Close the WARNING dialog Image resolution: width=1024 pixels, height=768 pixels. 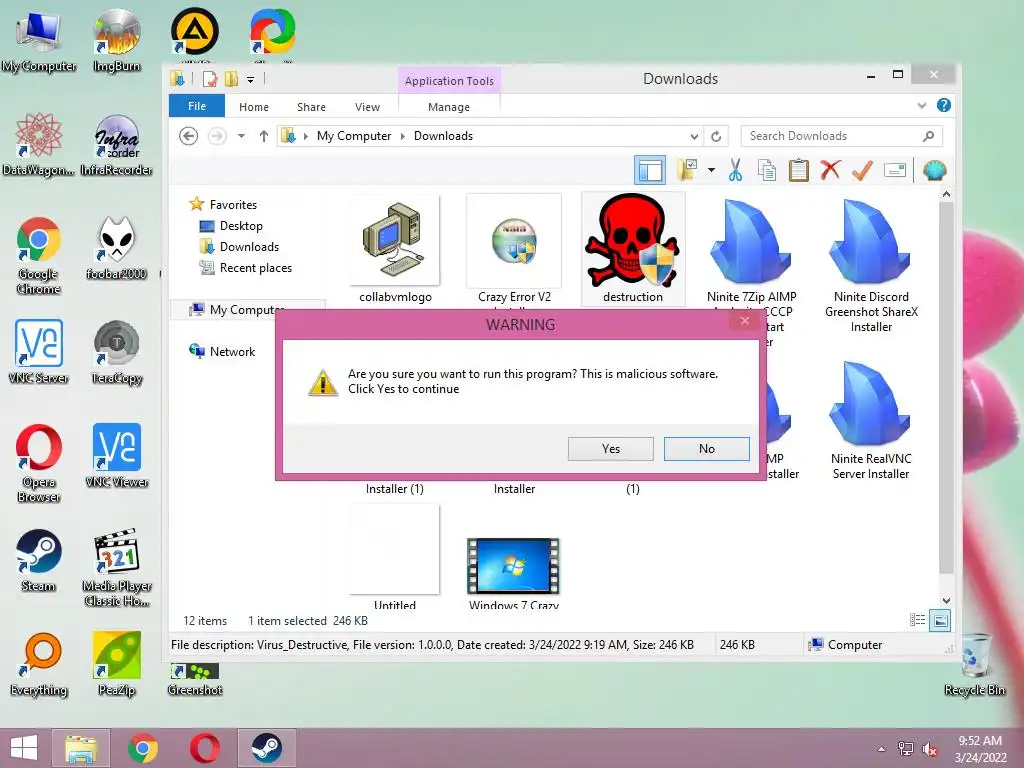(x=744, y=321)
